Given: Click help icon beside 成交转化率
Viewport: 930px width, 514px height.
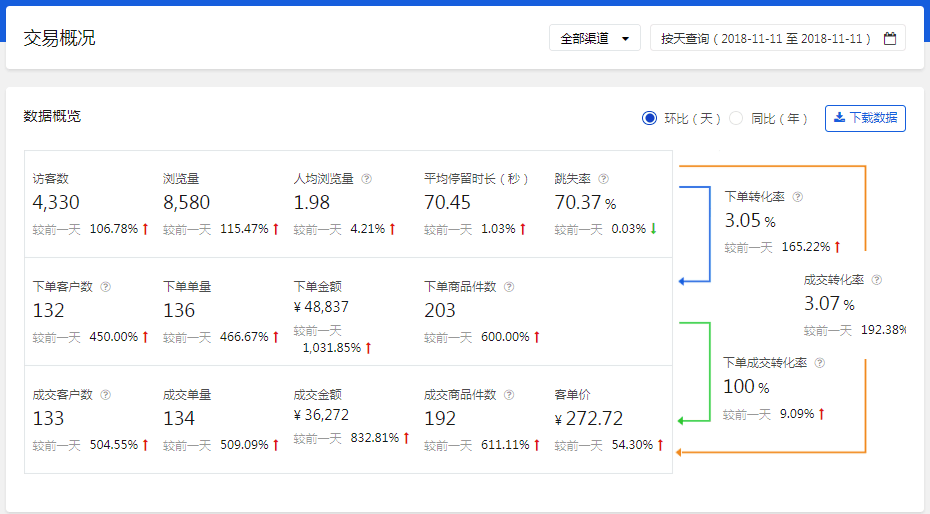Looking at the screenshot, I should pyautogui.click(x=877, y=281).
